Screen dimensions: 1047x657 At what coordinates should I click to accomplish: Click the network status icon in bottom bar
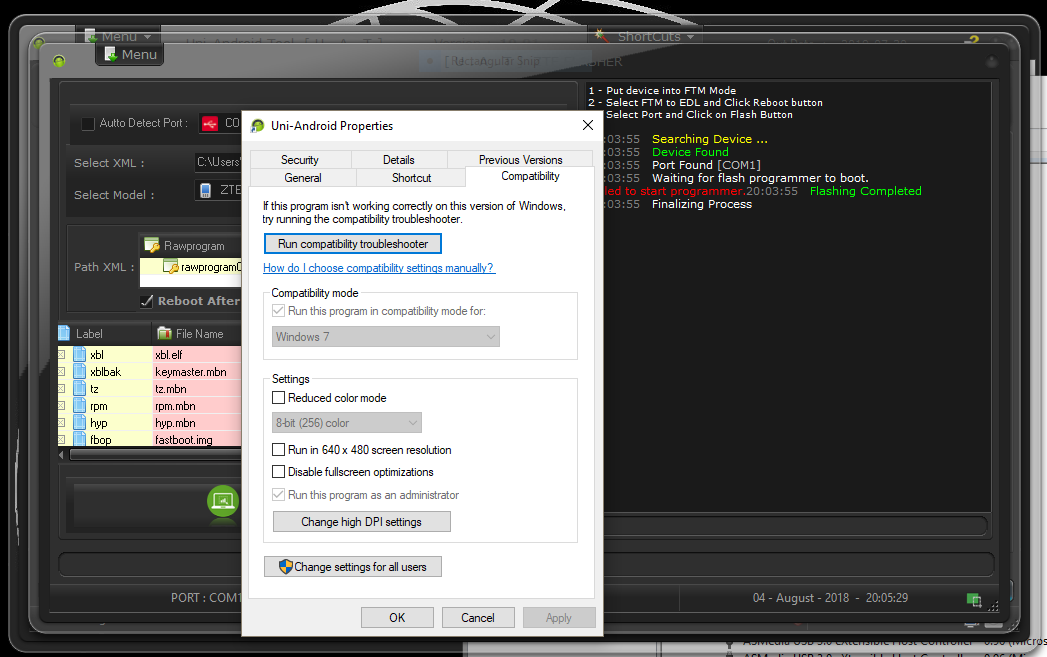point(974,599)
